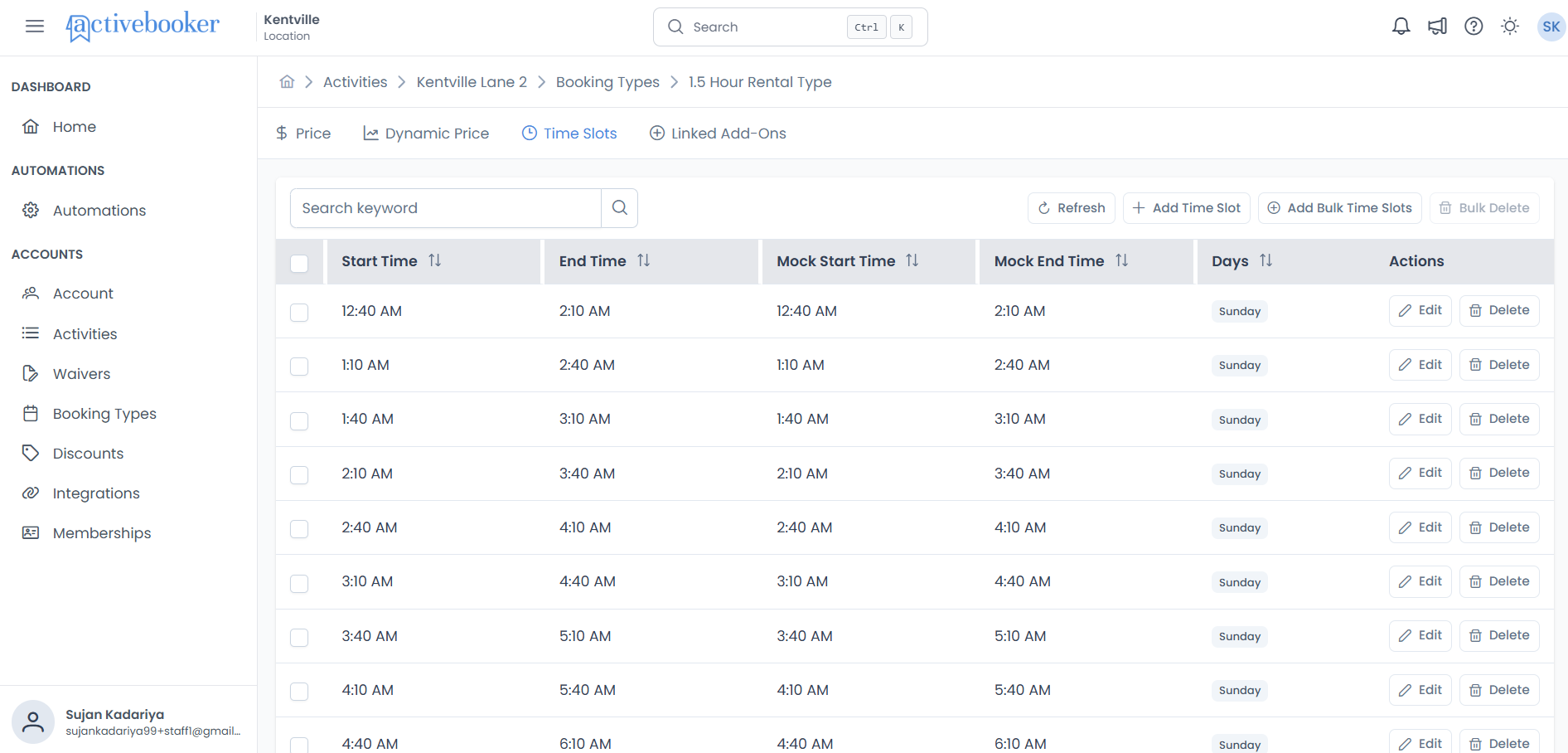Switch to the Linked Add-Ons tab
Image resolution: width=1568 pixels, height=753 pixels.
717,134
